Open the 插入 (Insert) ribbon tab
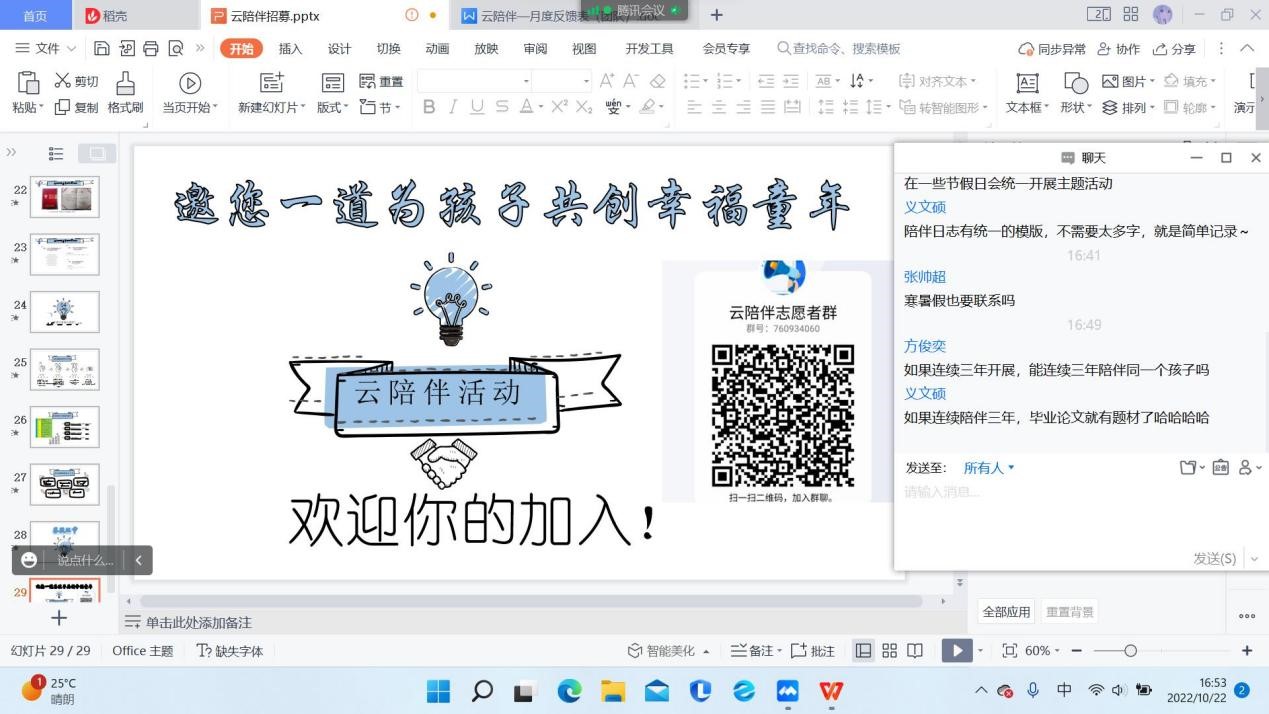The image size is (1269, 714). click(x=290, y=49)
